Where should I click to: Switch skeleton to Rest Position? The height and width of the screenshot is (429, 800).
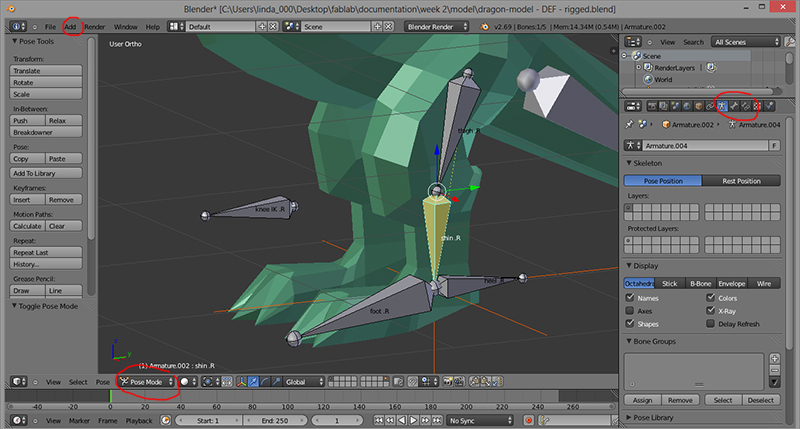tap(741, 181)
